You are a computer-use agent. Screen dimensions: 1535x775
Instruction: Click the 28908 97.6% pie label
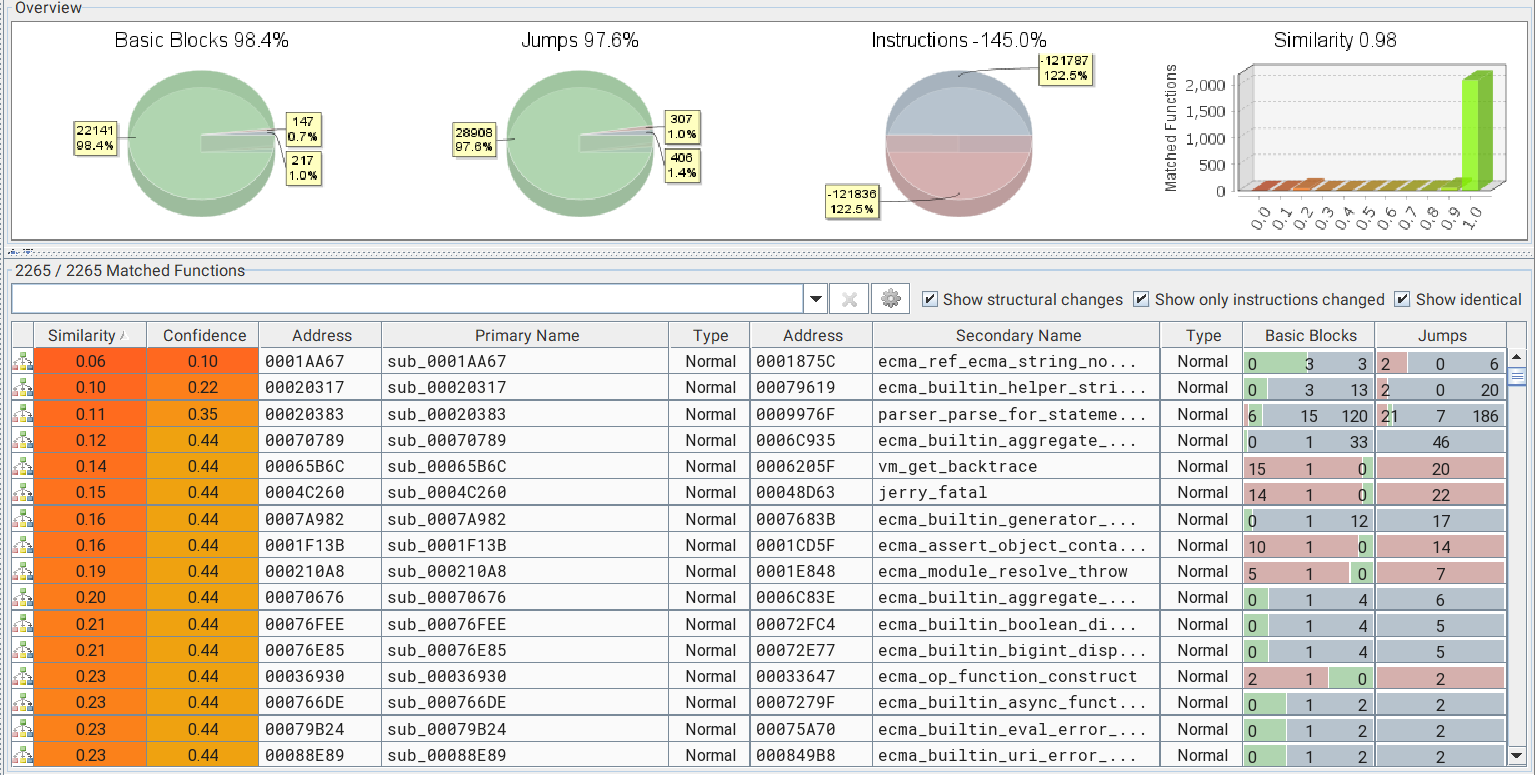[474, 138]
